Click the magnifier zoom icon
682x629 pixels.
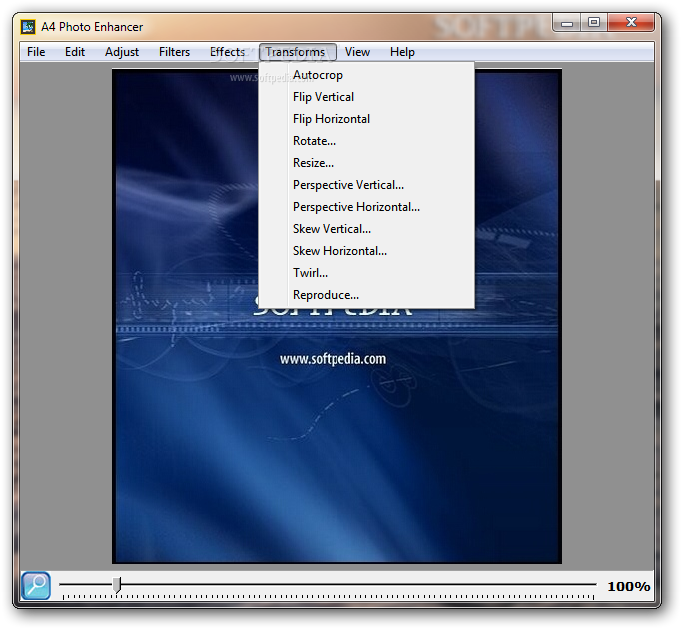pos(36,586)
